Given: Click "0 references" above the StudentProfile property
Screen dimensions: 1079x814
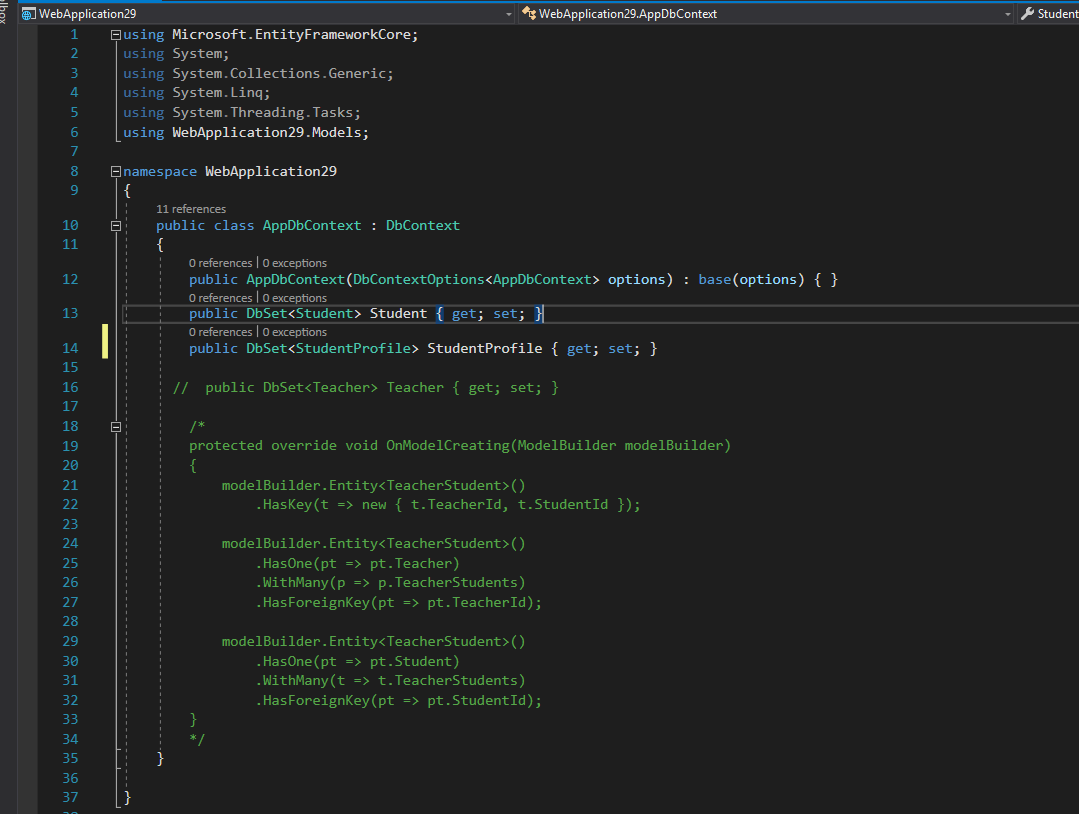Looking at the screenshot, I should (x=220, y=332).
